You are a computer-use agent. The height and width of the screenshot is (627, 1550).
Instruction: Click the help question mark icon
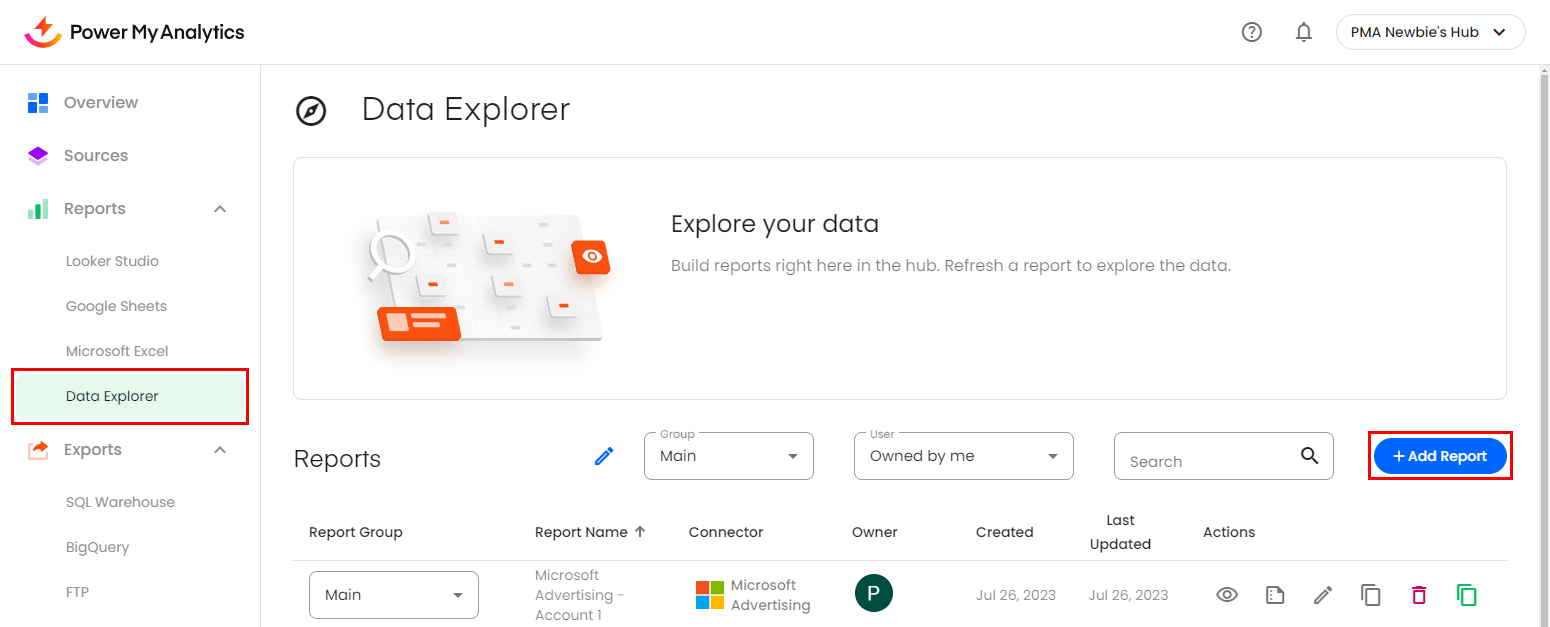click(1251, 32)
